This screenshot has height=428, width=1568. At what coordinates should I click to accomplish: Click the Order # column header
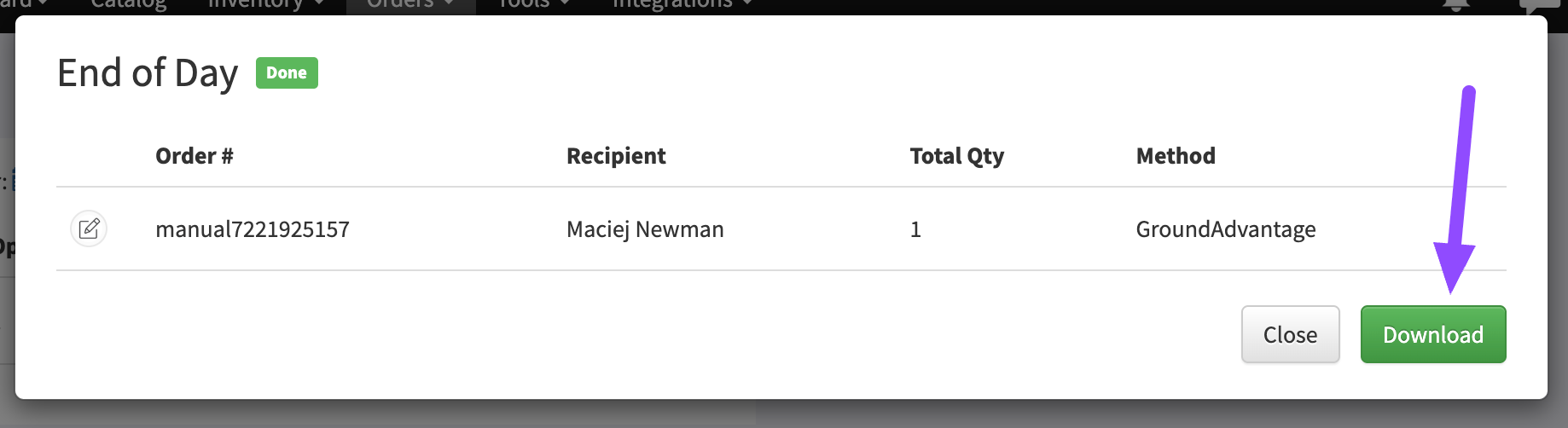click(195, 156)
